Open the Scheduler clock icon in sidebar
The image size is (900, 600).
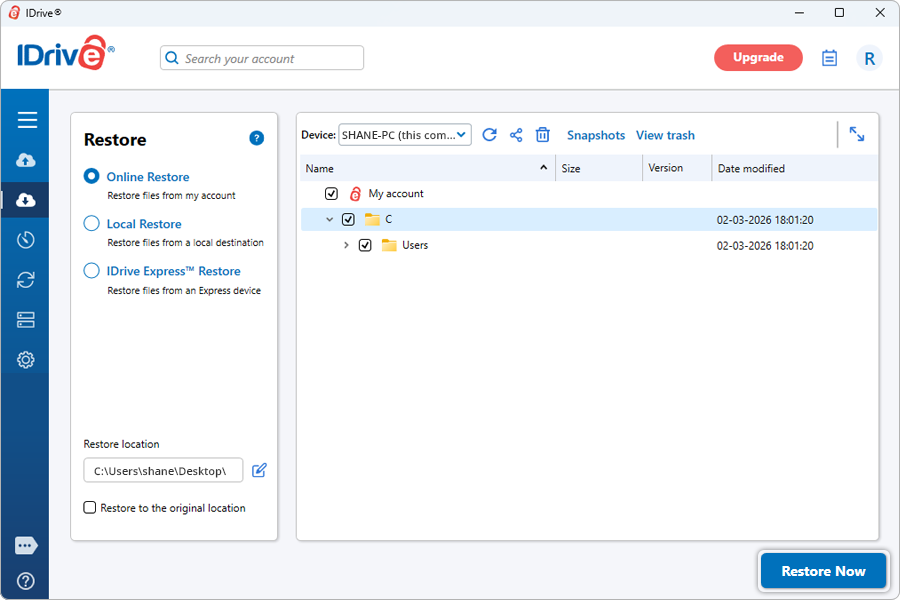coord(26,240)
